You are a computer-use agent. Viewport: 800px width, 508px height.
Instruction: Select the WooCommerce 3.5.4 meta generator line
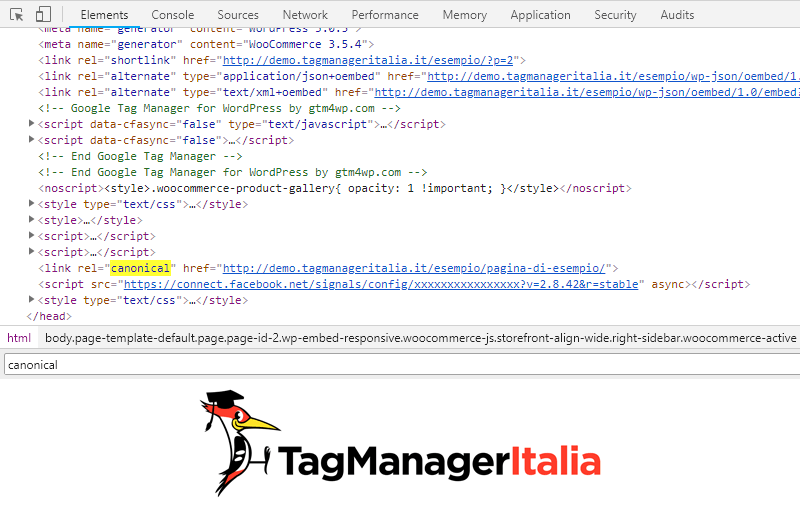coord(206,44)
